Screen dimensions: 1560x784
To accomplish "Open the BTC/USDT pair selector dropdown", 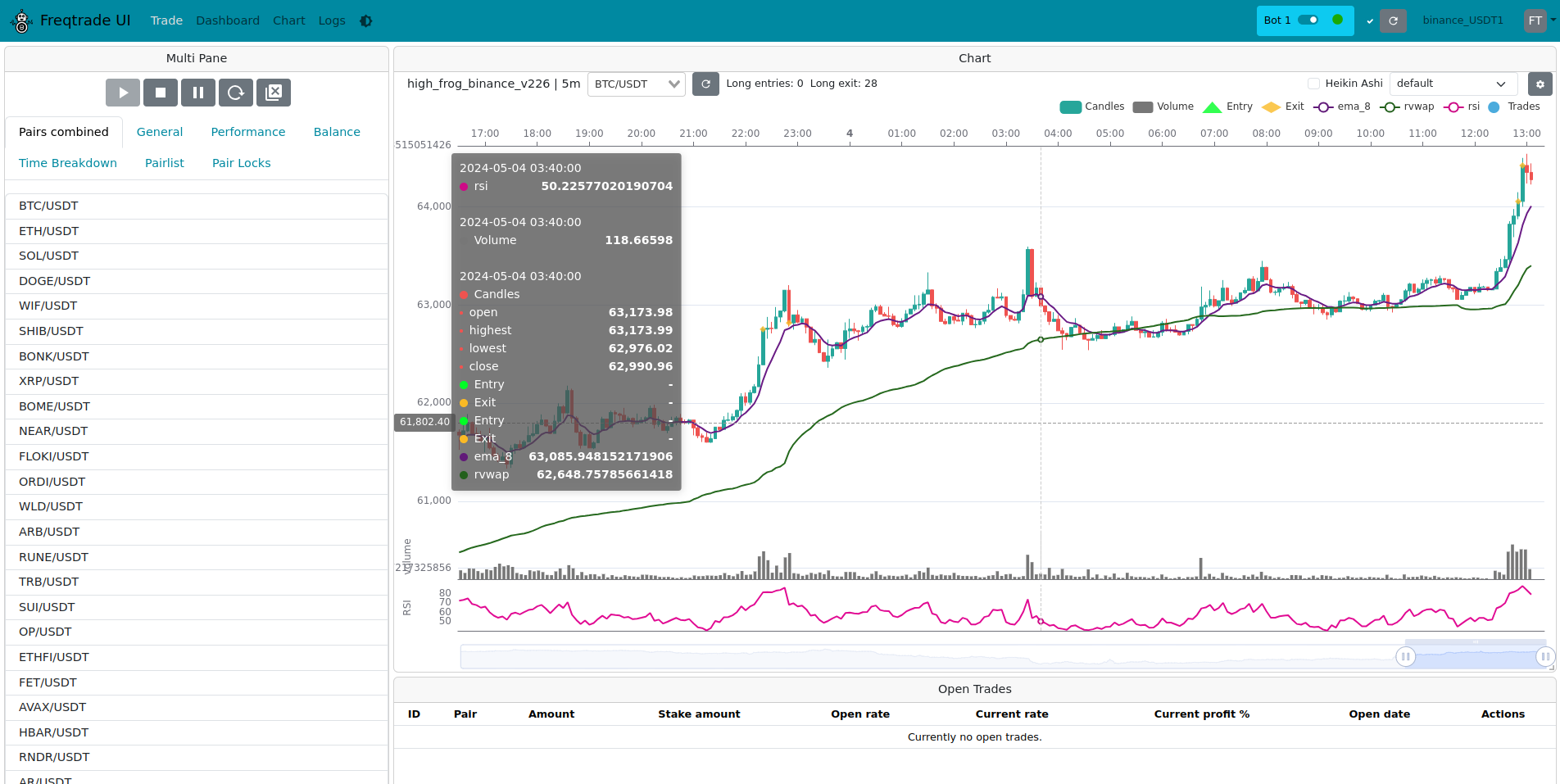I will click(636, 84).
